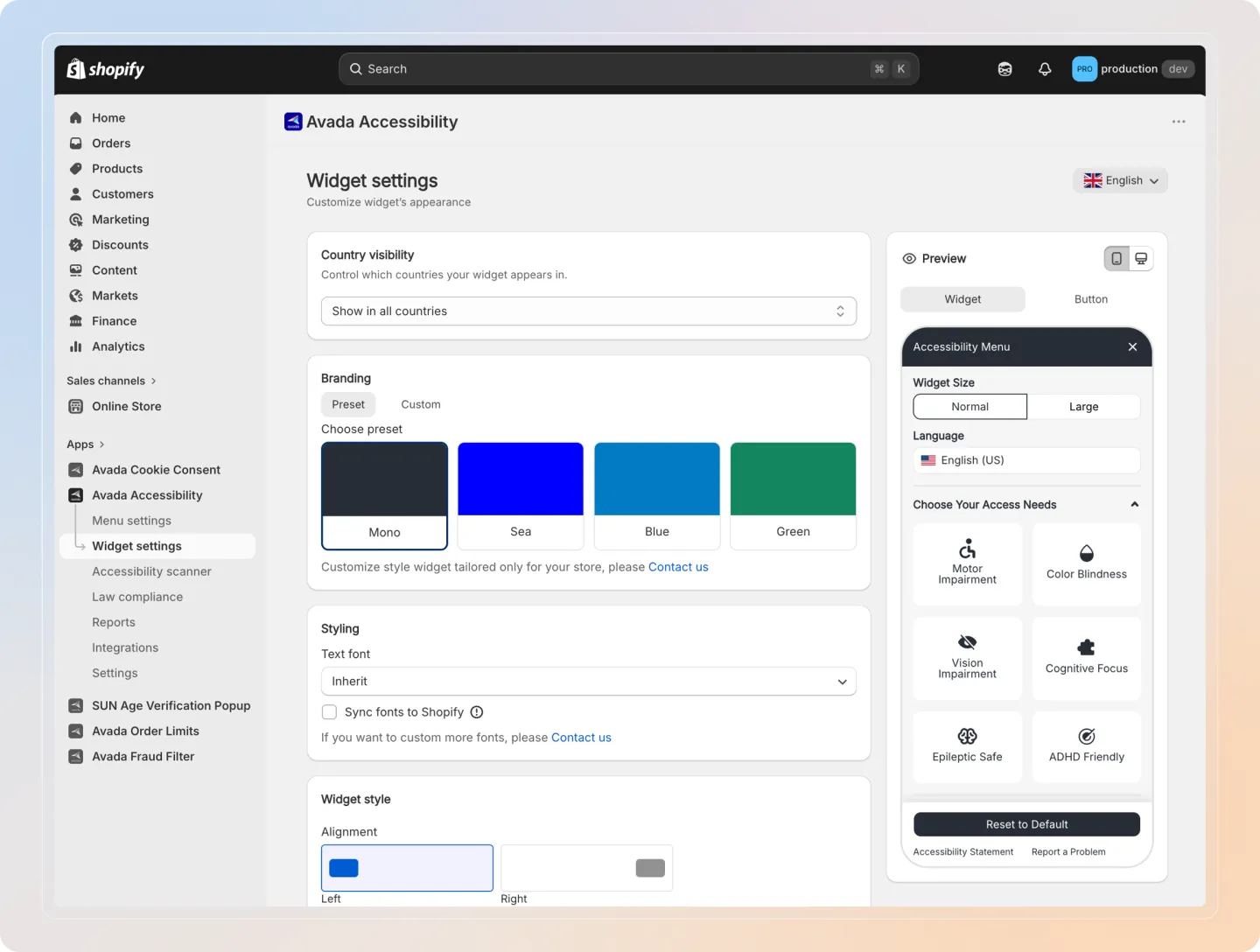Viewport: 1260px width, 952px height.
Task: Set widget size to Normal
Action: point(969,407)
